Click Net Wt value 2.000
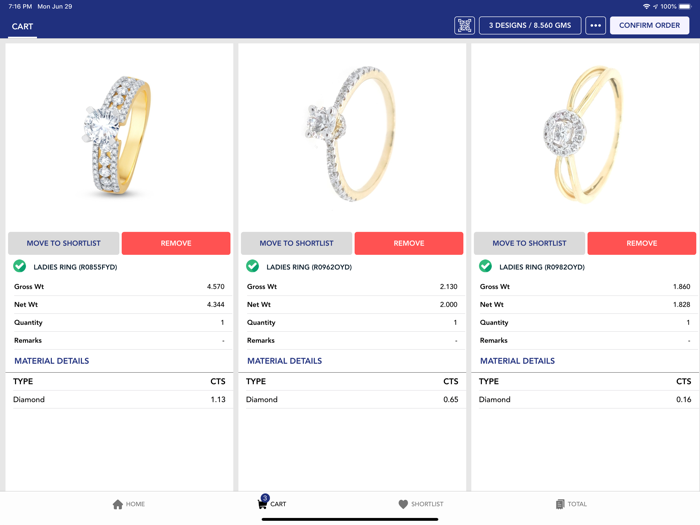The height and width of the screenshot is (525, 700). click(449, 304)
